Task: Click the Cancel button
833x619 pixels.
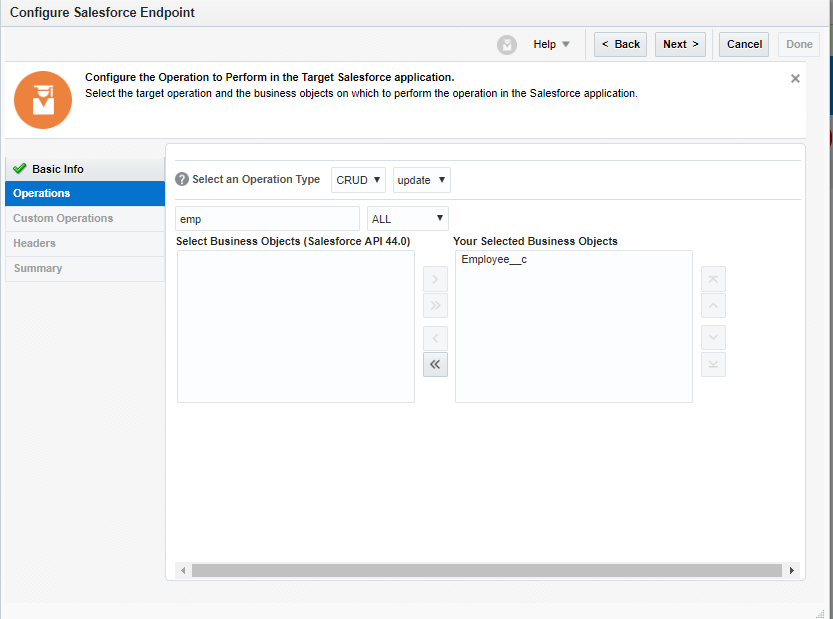Action: 744,45
